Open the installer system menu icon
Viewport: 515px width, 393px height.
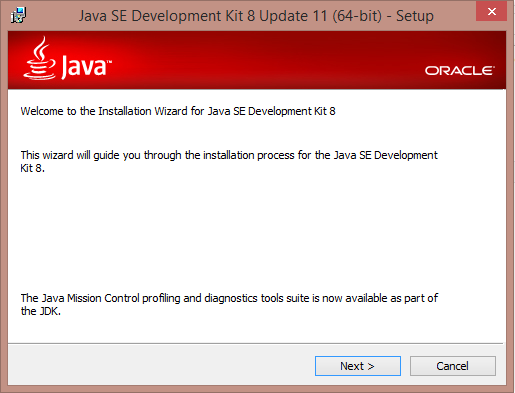18,15
